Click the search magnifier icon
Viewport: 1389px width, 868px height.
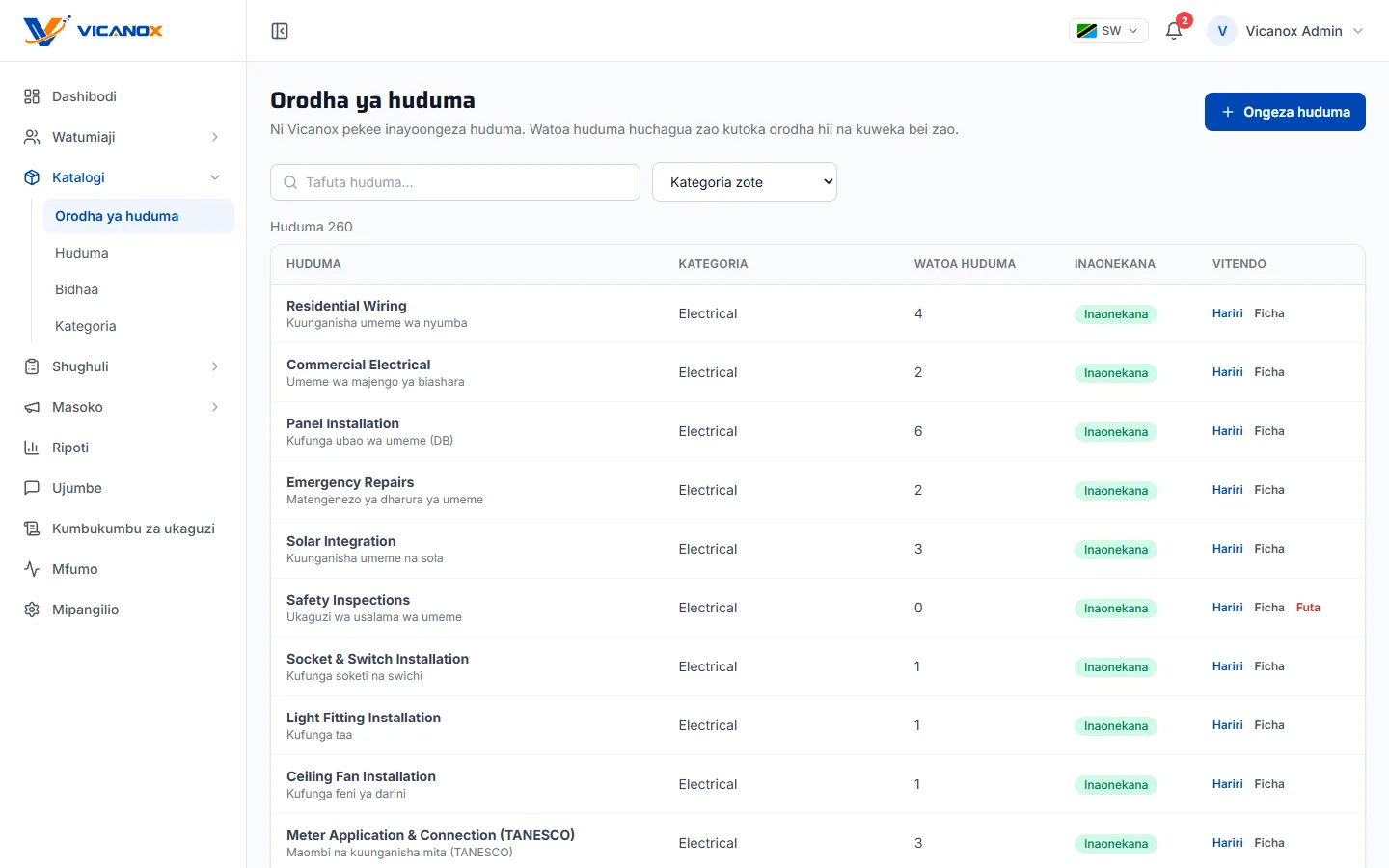pos(290,182)
